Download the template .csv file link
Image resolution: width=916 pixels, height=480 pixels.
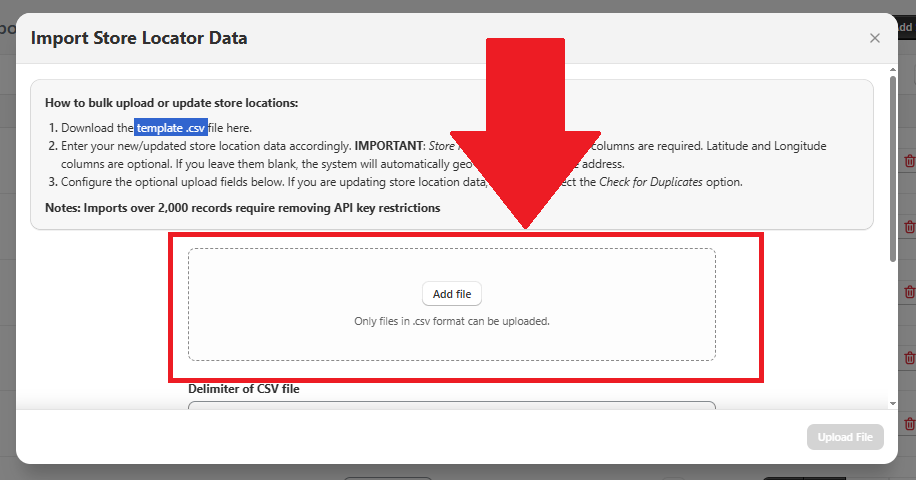(171, 128)
